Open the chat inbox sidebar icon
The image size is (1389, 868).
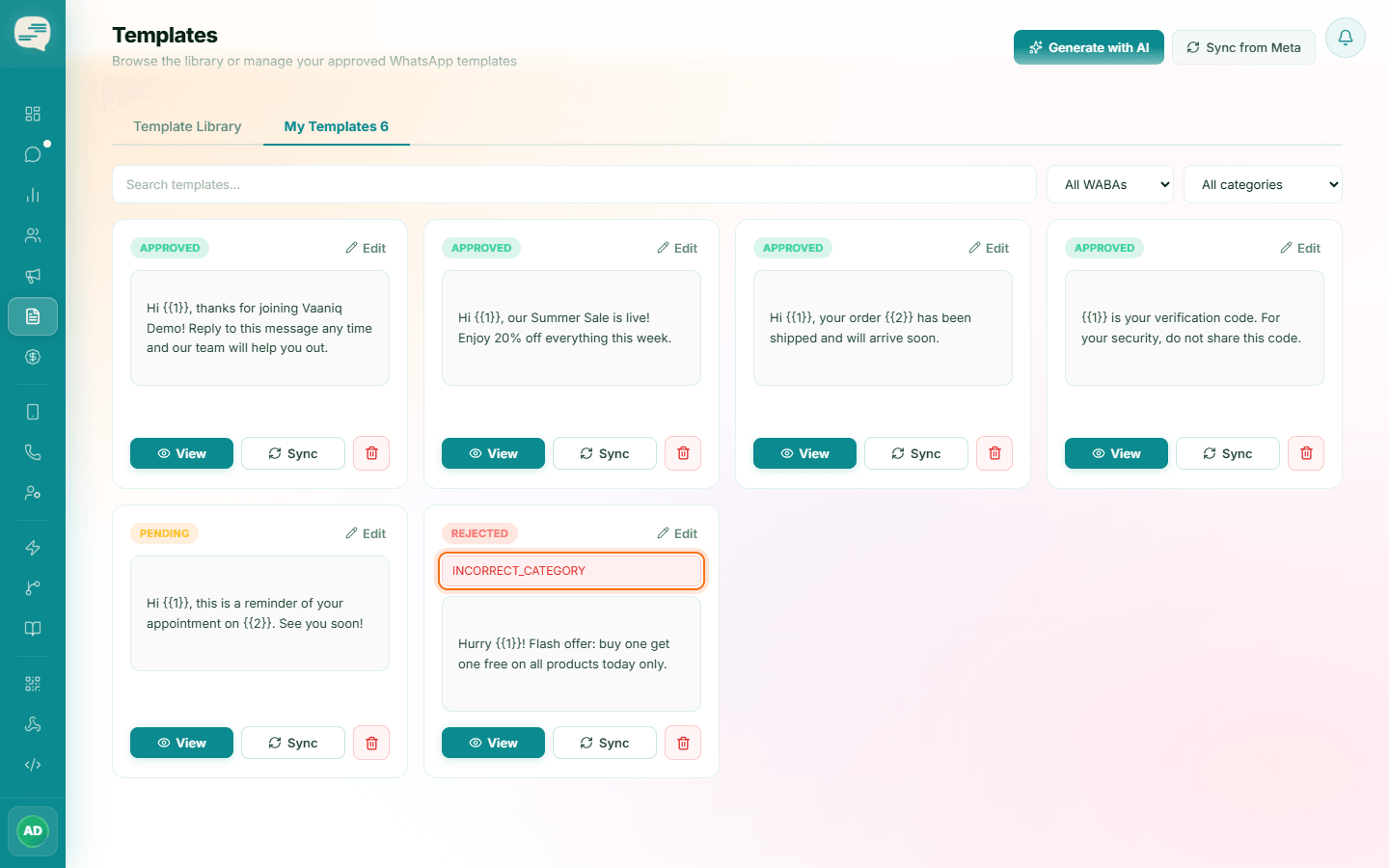pos(33,154)
